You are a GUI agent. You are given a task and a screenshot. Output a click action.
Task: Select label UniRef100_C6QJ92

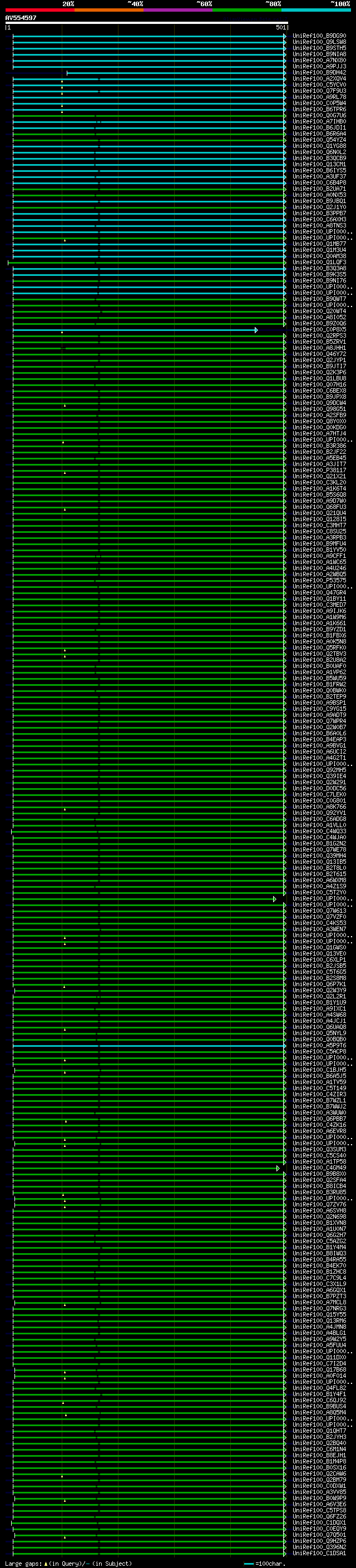click(x=319, y=1401)
